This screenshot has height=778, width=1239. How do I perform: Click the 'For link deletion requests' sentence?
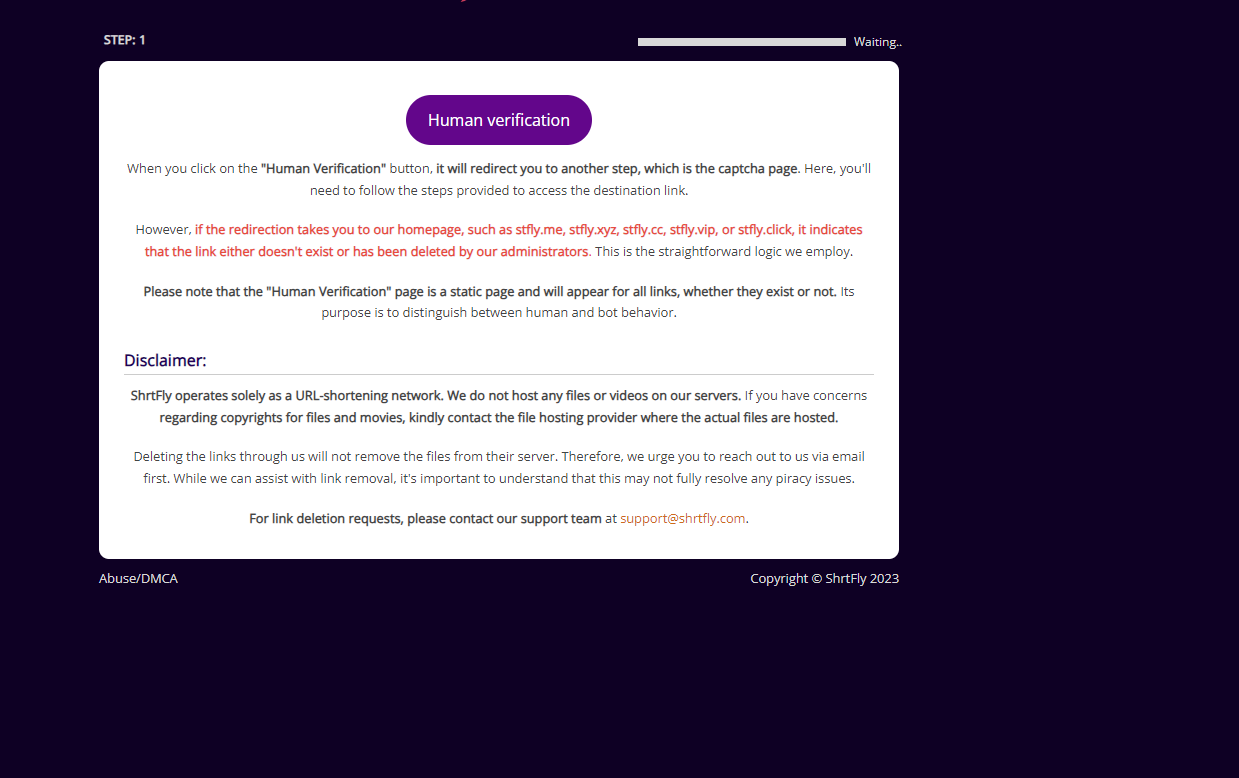point(499,518)
